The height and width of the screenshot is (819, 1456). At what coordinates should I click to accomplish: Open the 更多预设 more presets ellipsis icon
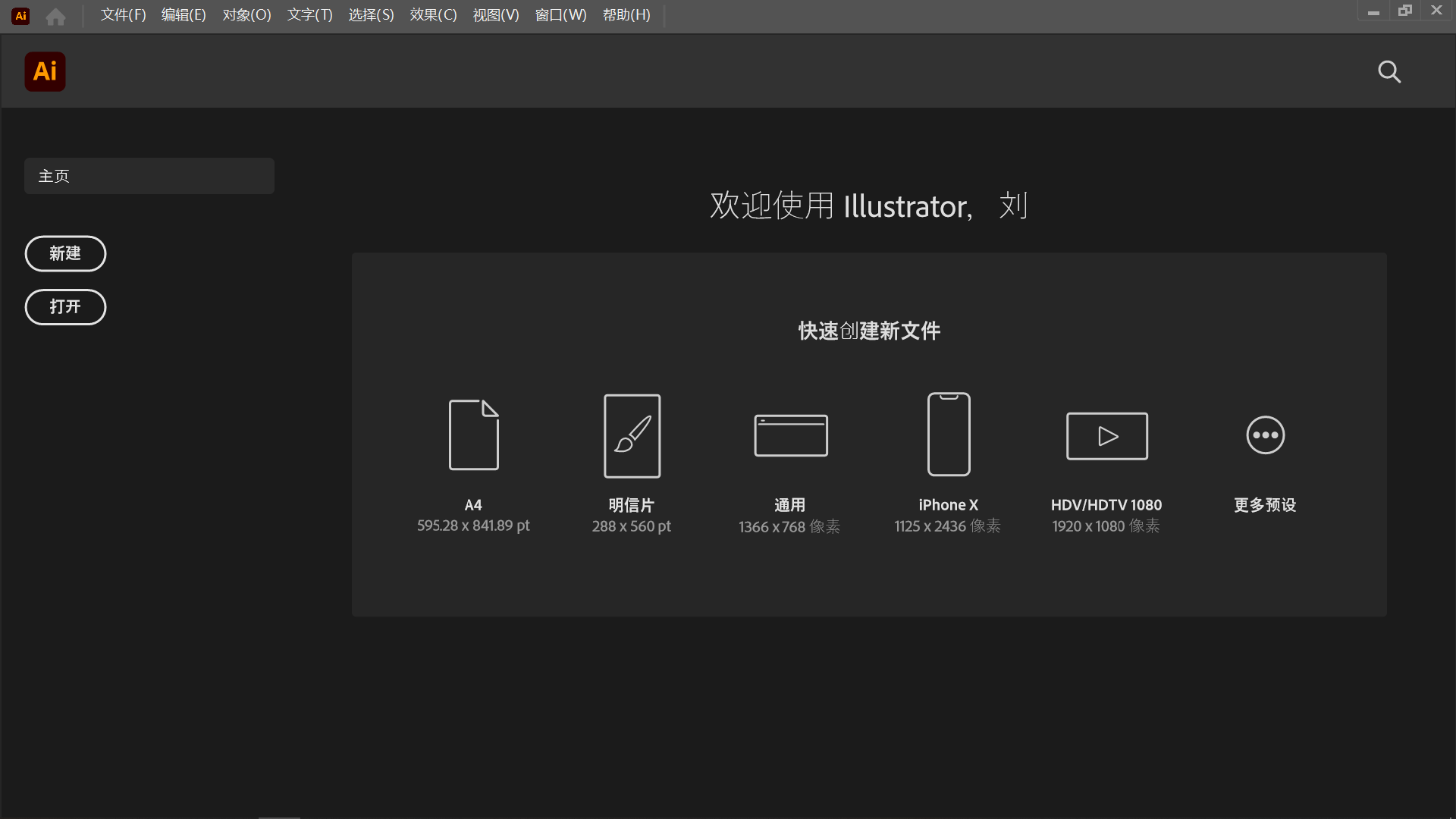[1265, 435]
